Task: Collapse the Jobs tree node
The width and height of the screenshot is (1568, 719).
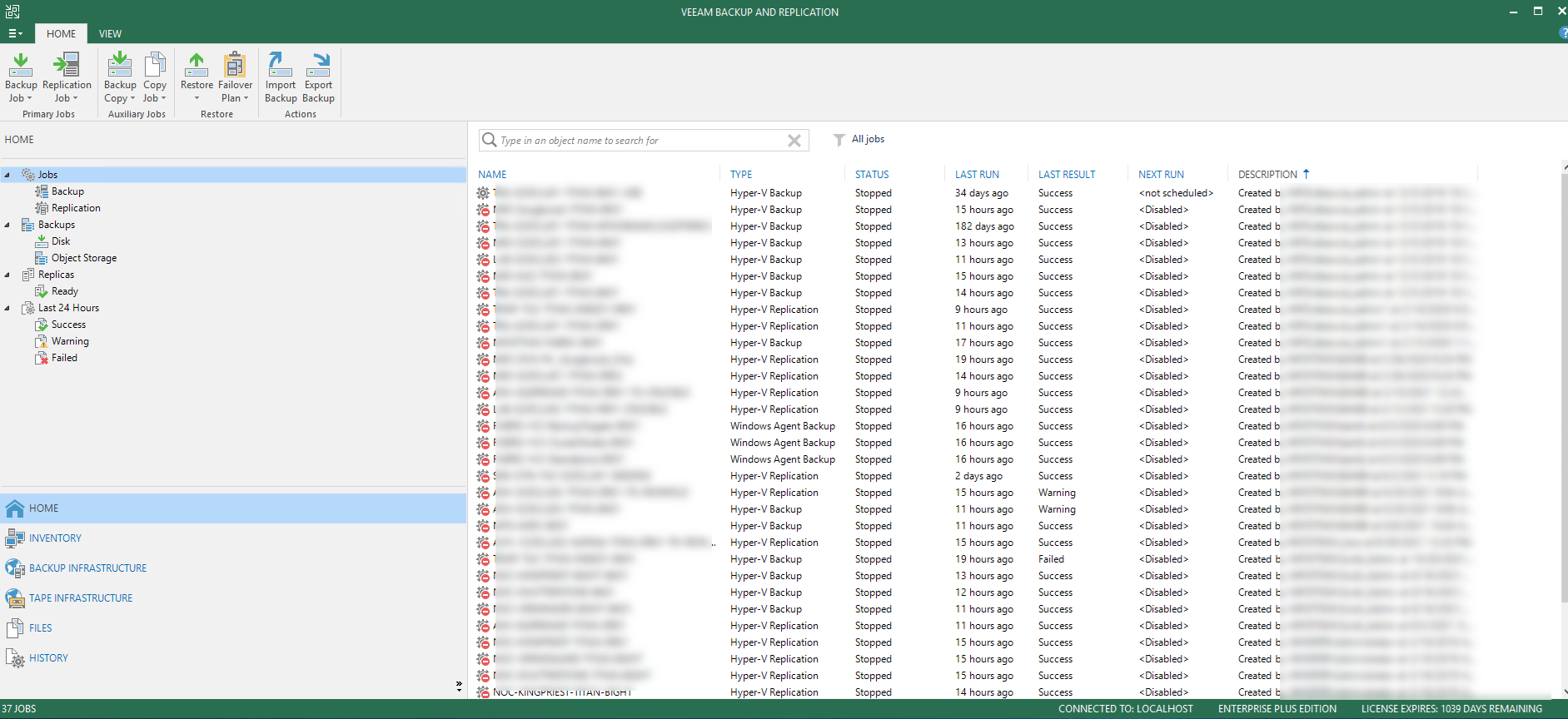Action: (x=7, y=175)
